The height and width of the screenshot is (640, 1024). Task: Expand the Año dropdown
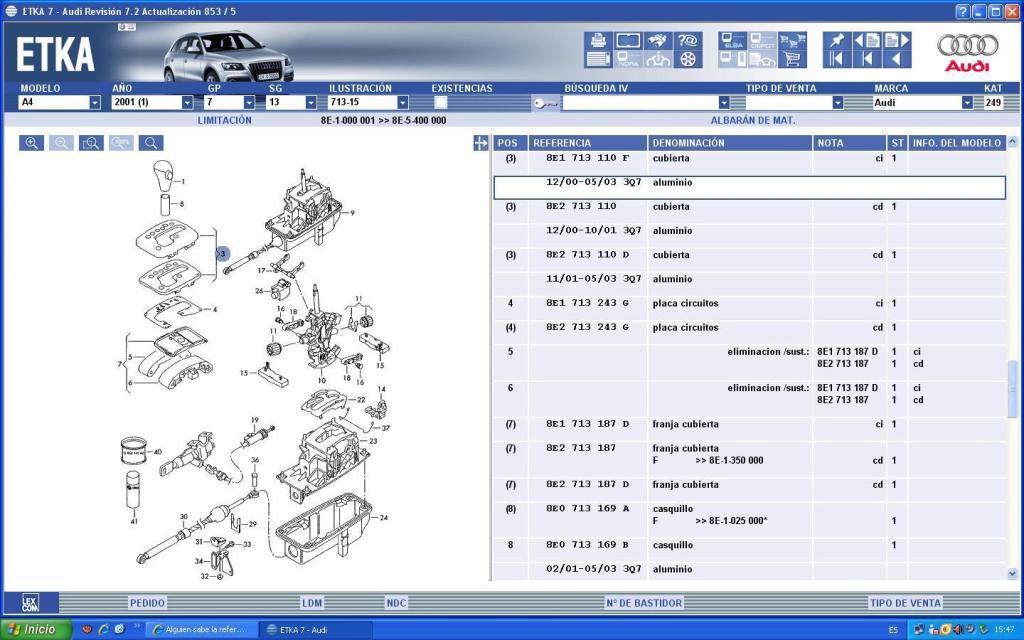tap(187, 103)
